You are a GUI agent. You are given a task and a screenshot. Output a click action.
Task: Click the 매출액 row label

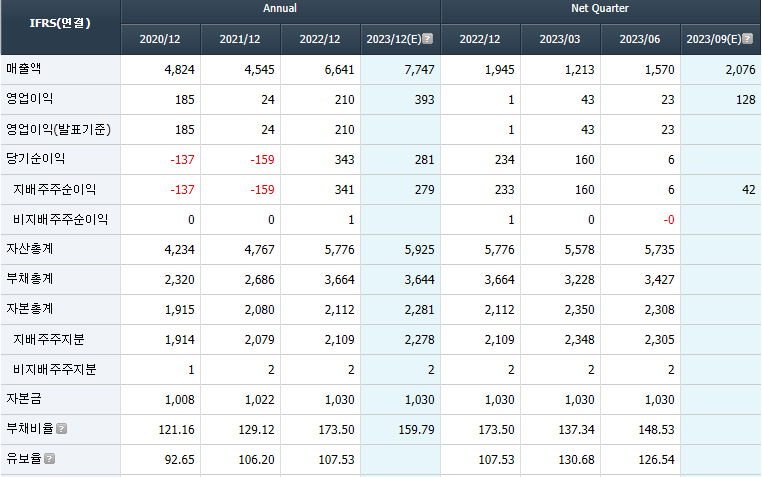(x=24, y=68)
